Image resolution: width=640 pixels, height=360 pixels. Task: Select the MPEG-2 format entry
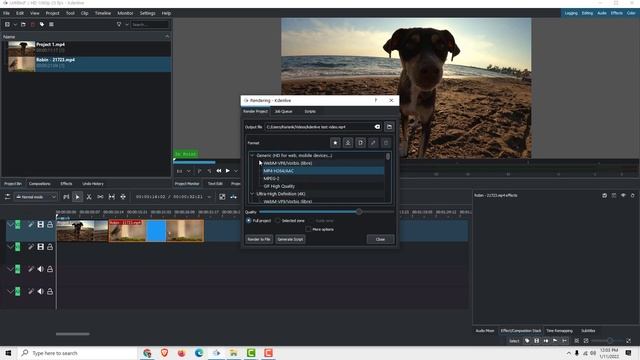click(271, 178)
